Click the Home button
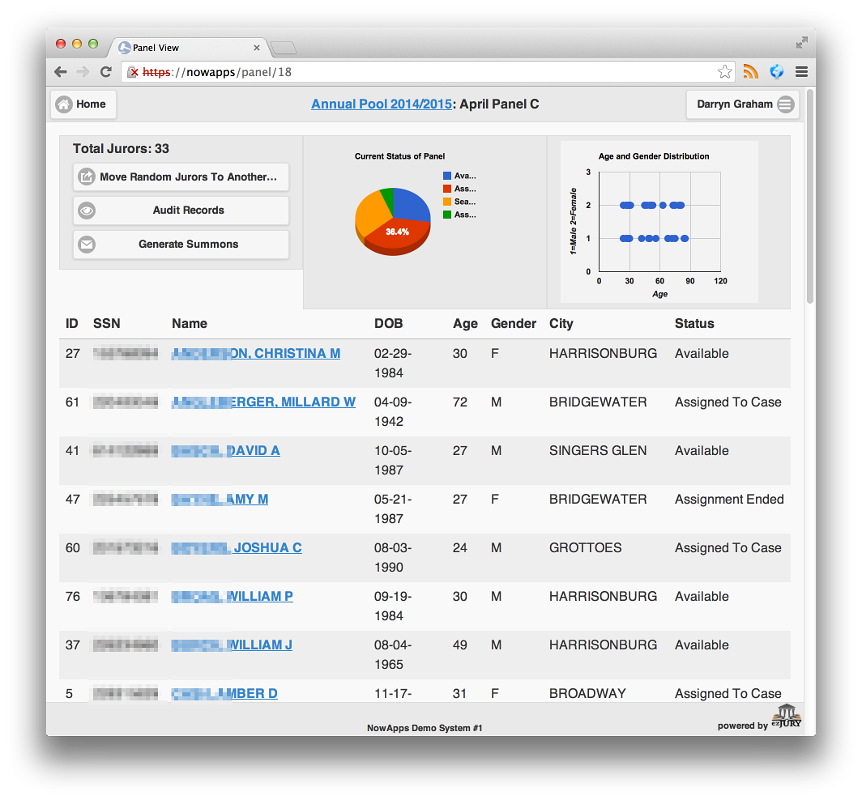 [84, 104]
